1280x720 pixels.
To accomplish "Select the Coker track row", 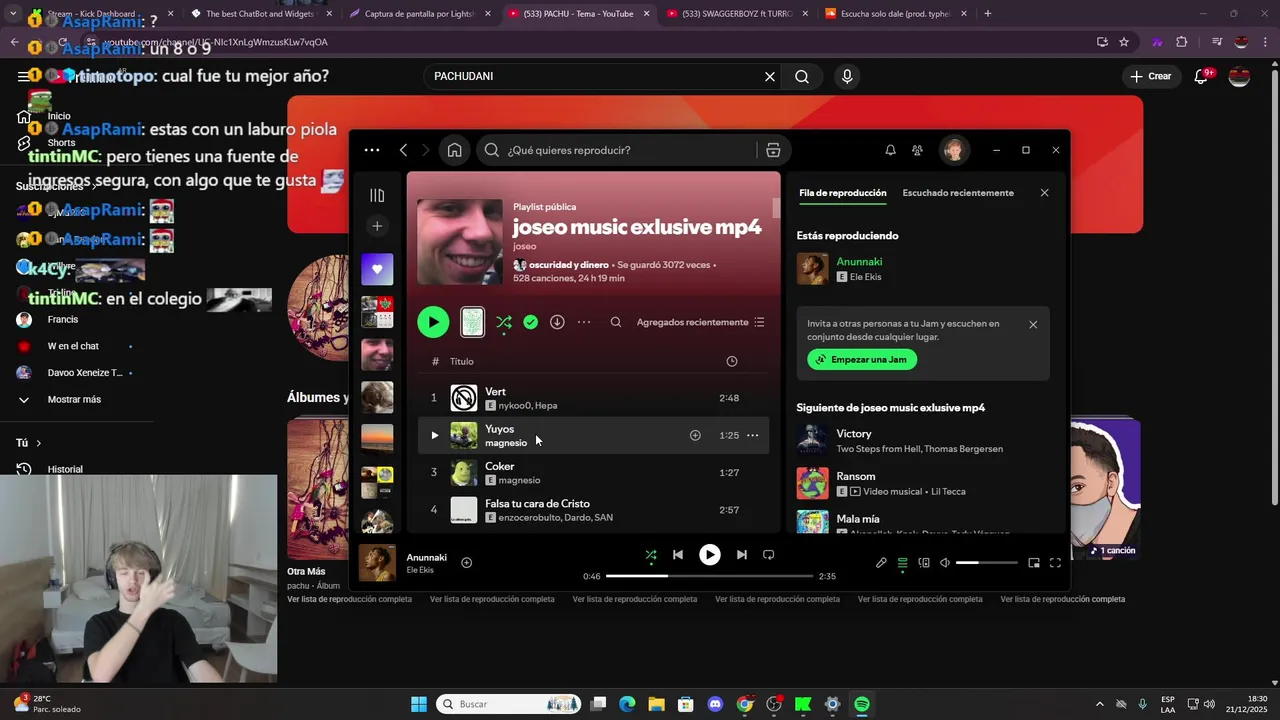I will tap(594, 473).
